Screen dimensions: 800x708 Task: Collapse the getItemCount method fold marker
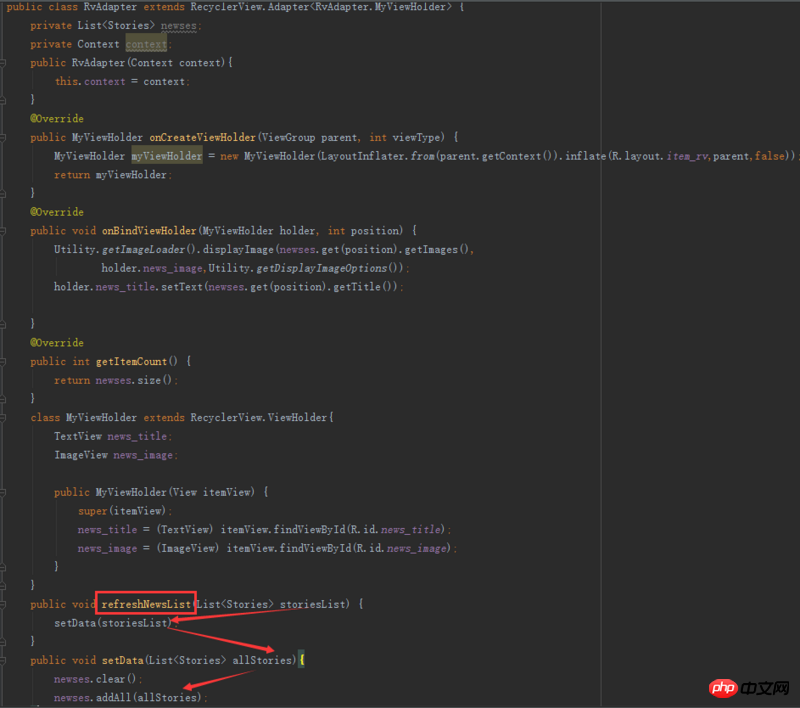(x=3, y=362)
